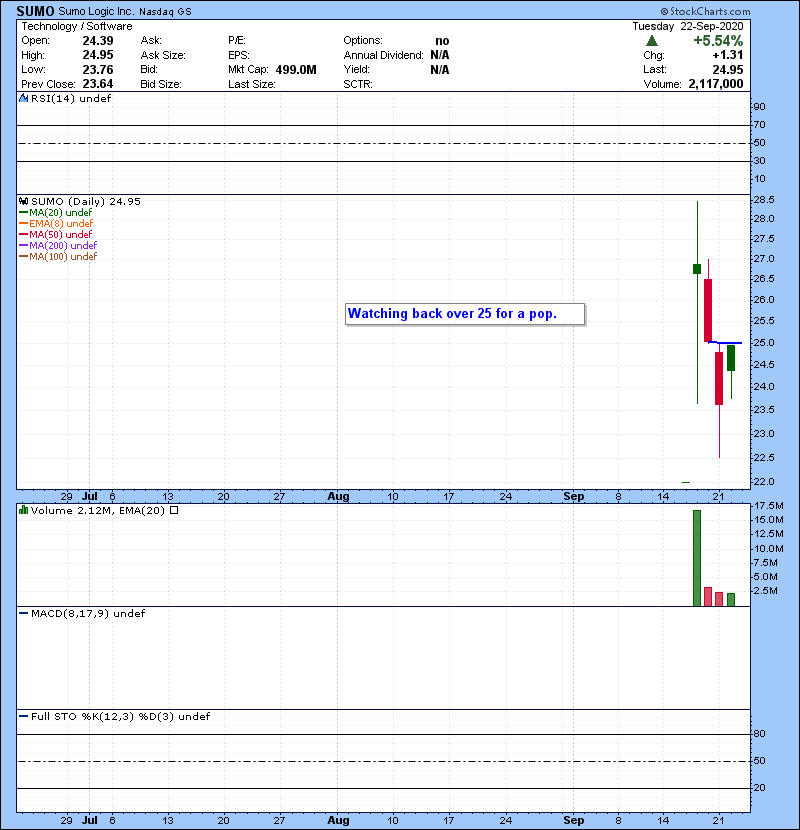The image size is (800, 830).
Task: Click the green up-arrow change indicator
Action: pos(652,41)
